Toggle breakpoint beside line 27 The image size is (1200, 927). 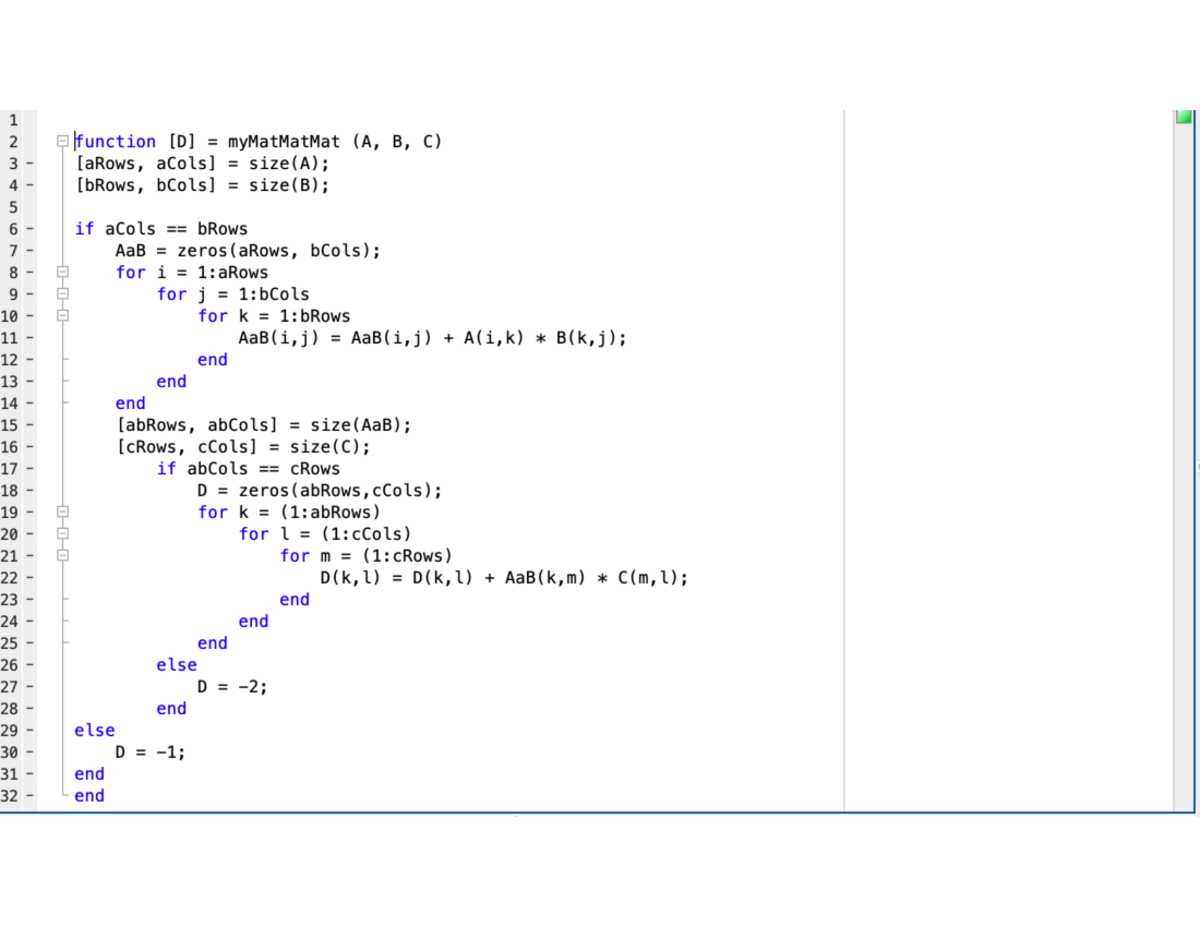(x=30, y=687)
